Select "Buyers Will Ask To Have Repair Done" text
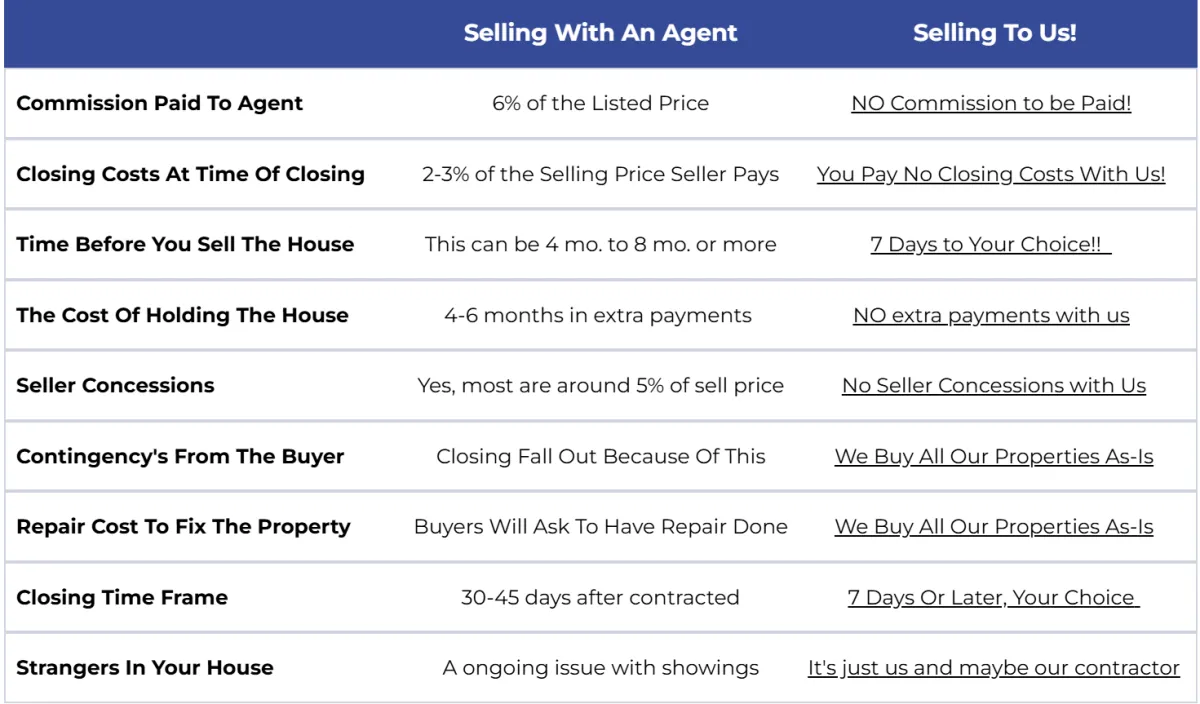The width and height of the screenshot is (1200, 704). (600, 527)
